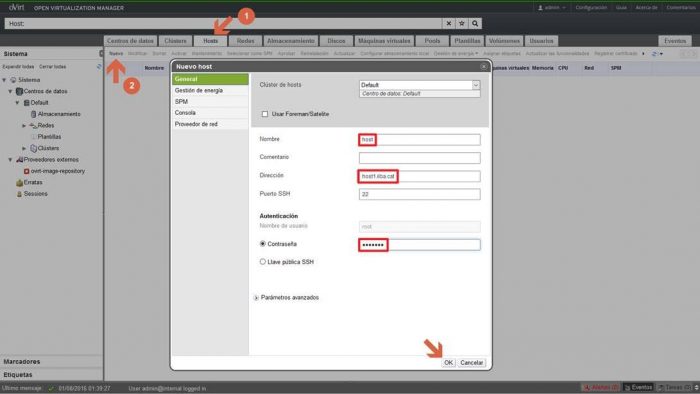Click OK to add the new host
The width and height of the screenshot is (700, 394).
tap(448, 363)
